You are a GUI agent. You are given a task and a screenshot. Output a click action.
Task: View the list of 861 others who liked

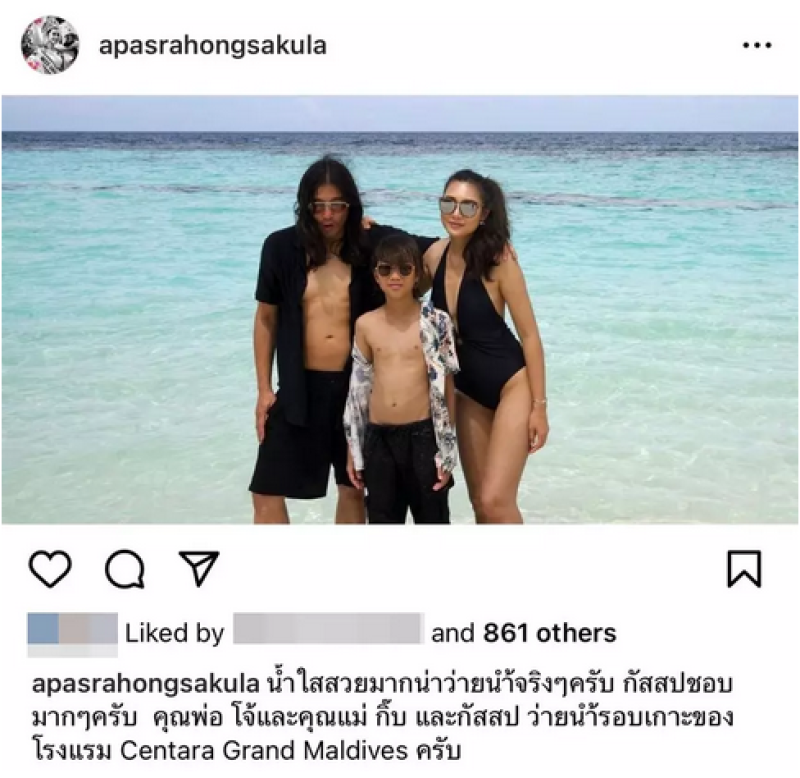549,633
